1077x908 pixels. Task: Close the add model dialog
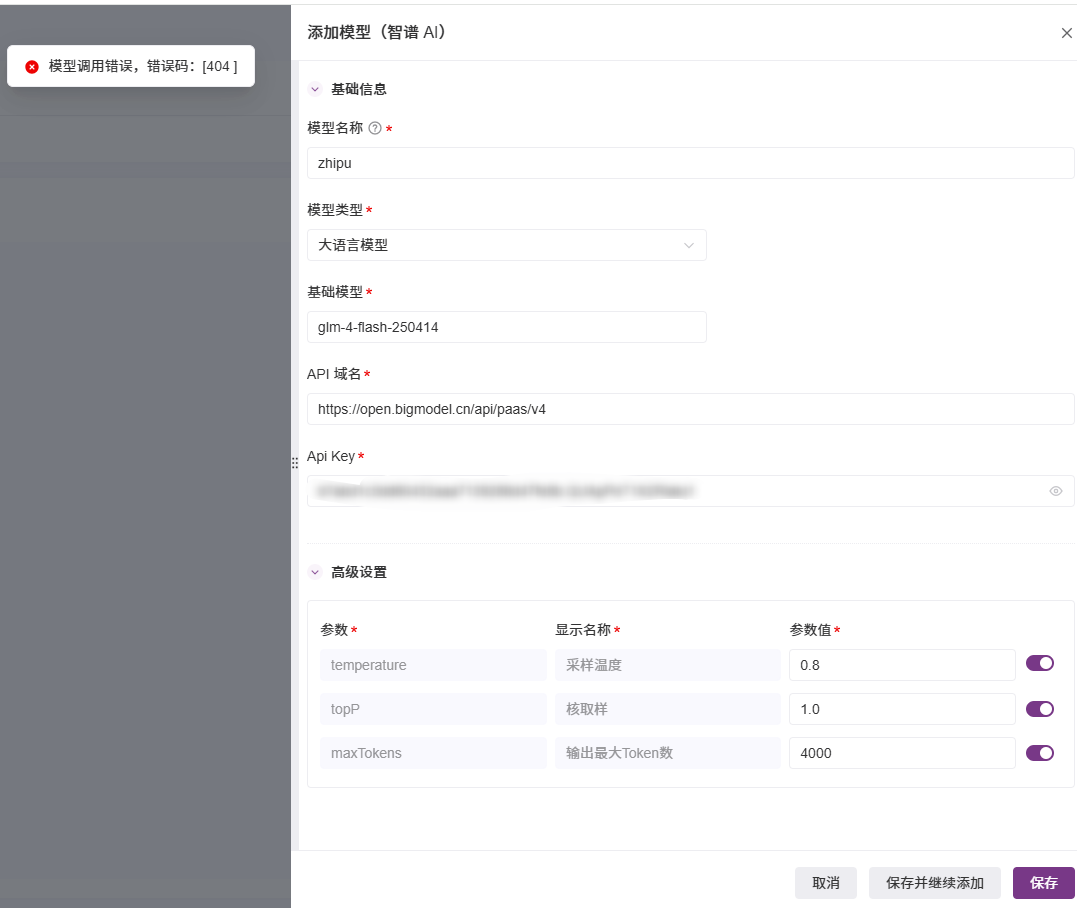[1066, 33]
